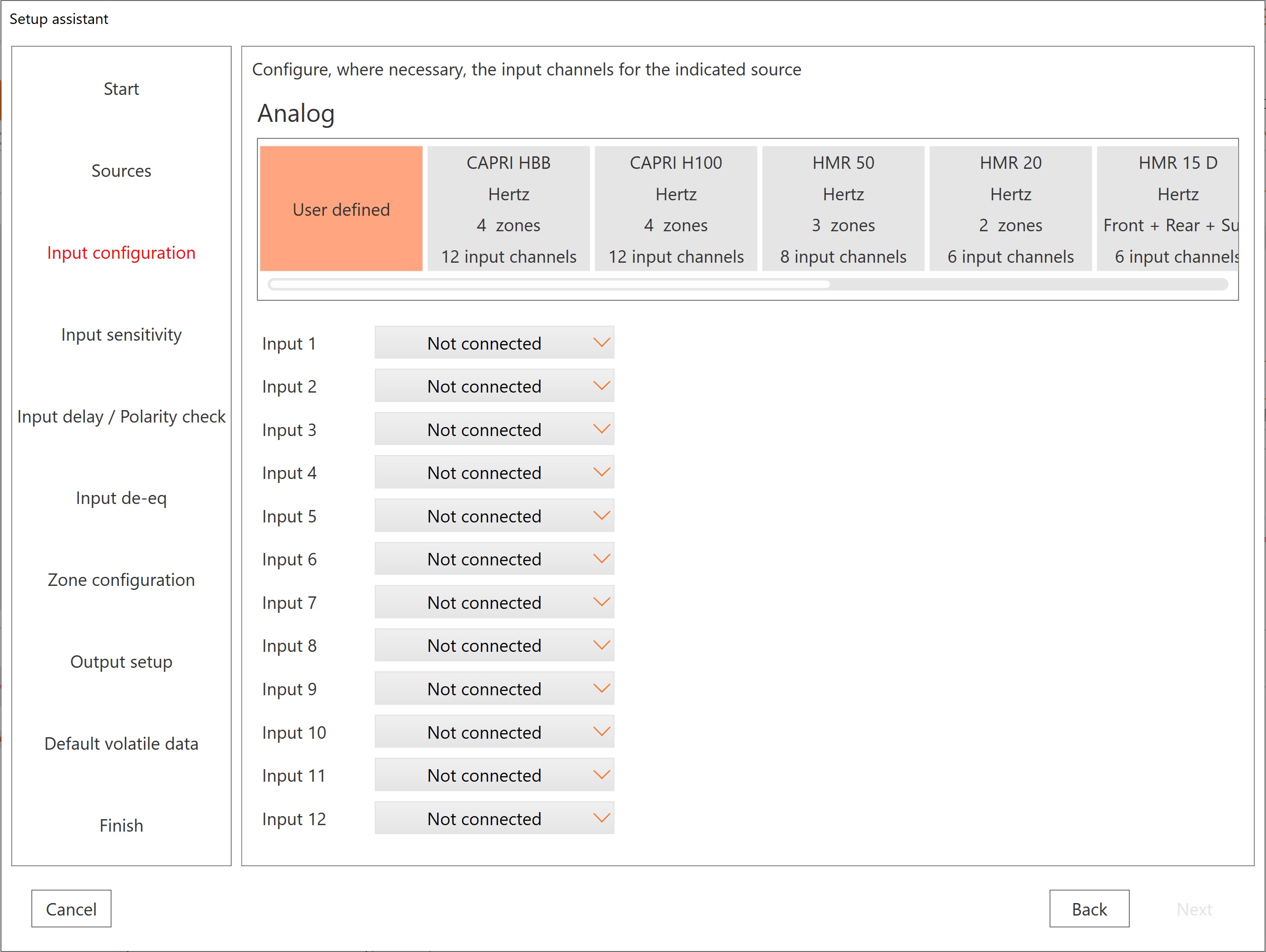Click the Back button

pyautogui.click(x=1089, y=909)
